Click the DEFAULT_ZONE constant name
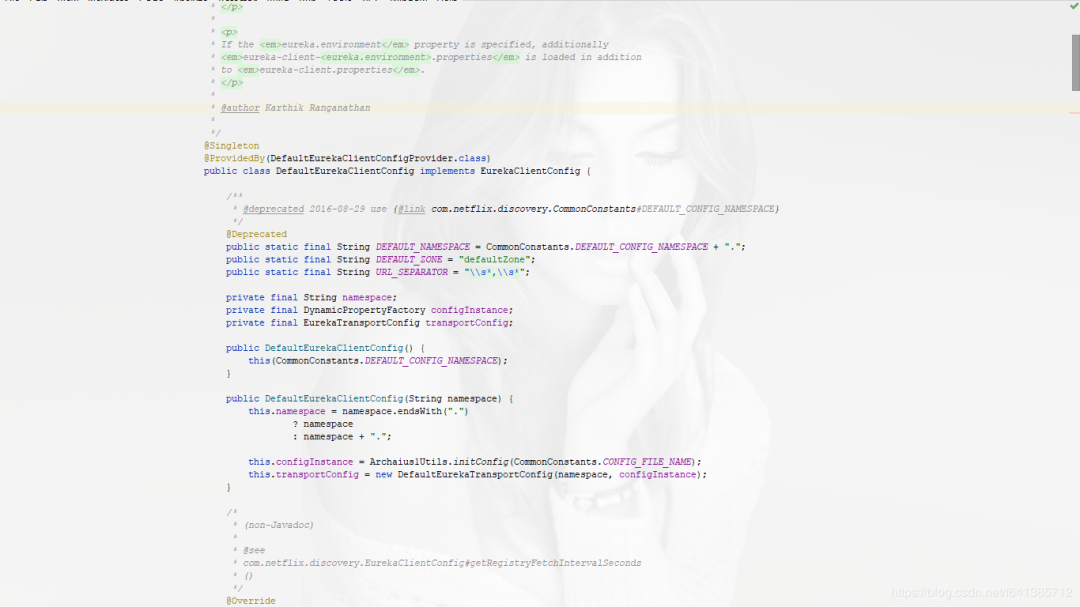1080x607 pixels. click(x=409, y=260)
